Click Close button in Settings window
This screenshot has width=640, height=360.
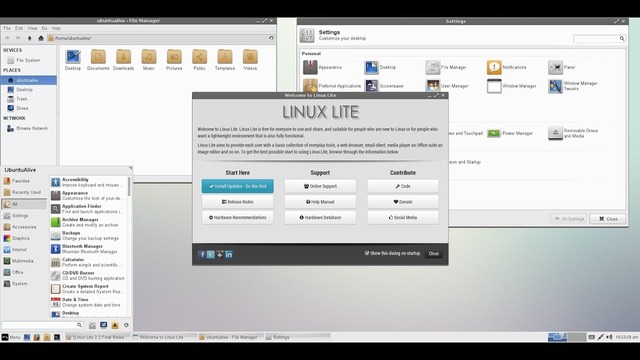[608, 219]
